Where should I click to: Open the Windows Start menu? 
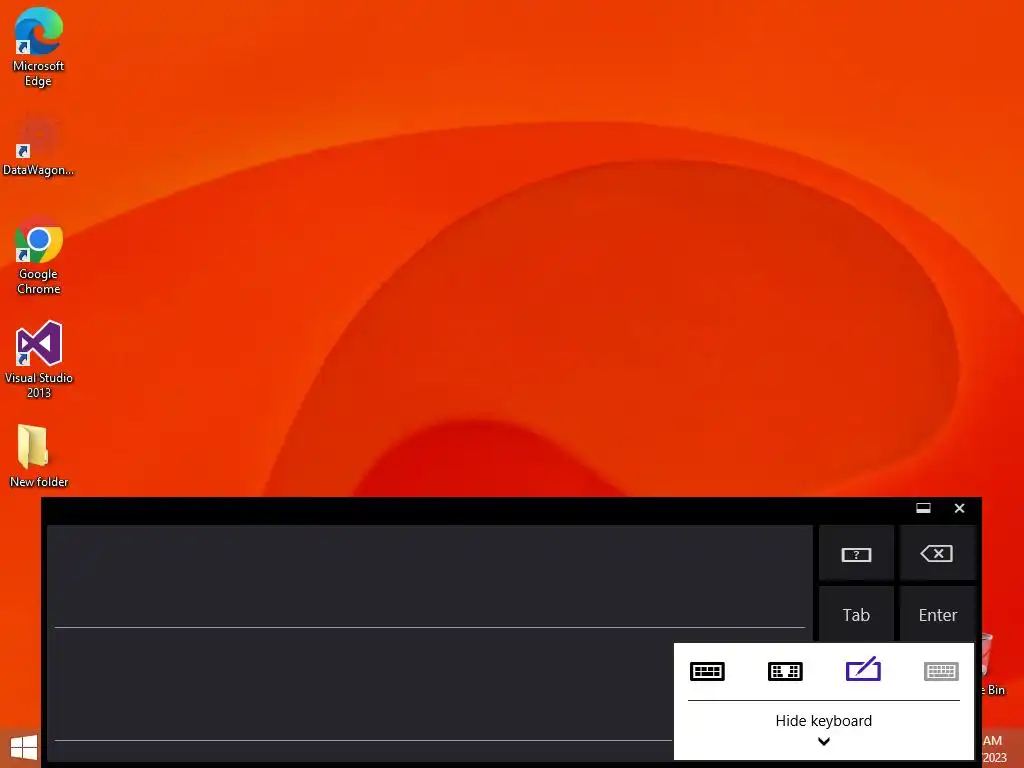24,748
